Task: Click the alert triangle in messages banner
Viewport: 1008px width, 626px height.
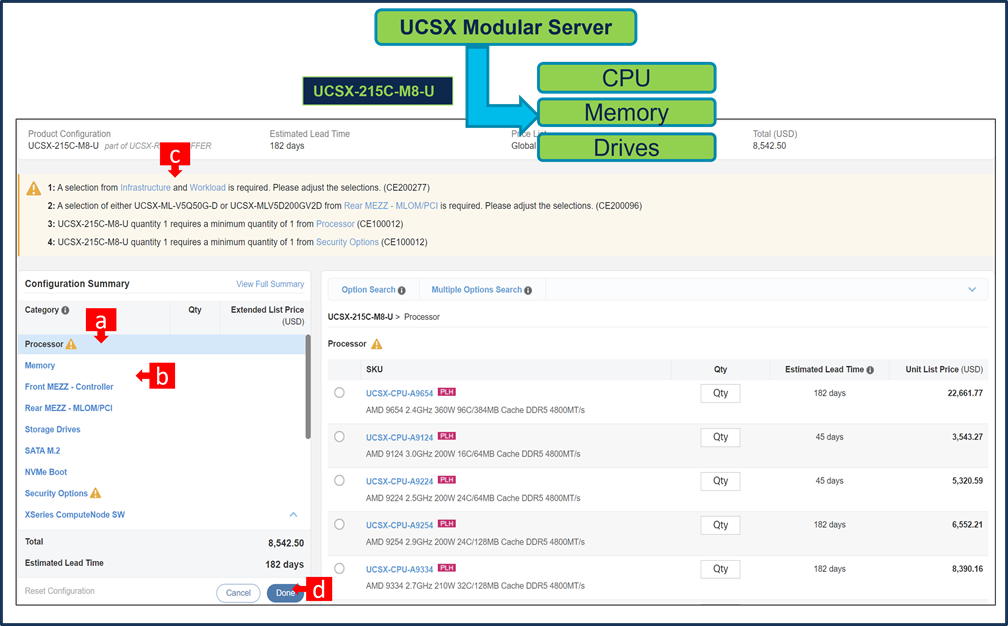Action: click(33, 188)
